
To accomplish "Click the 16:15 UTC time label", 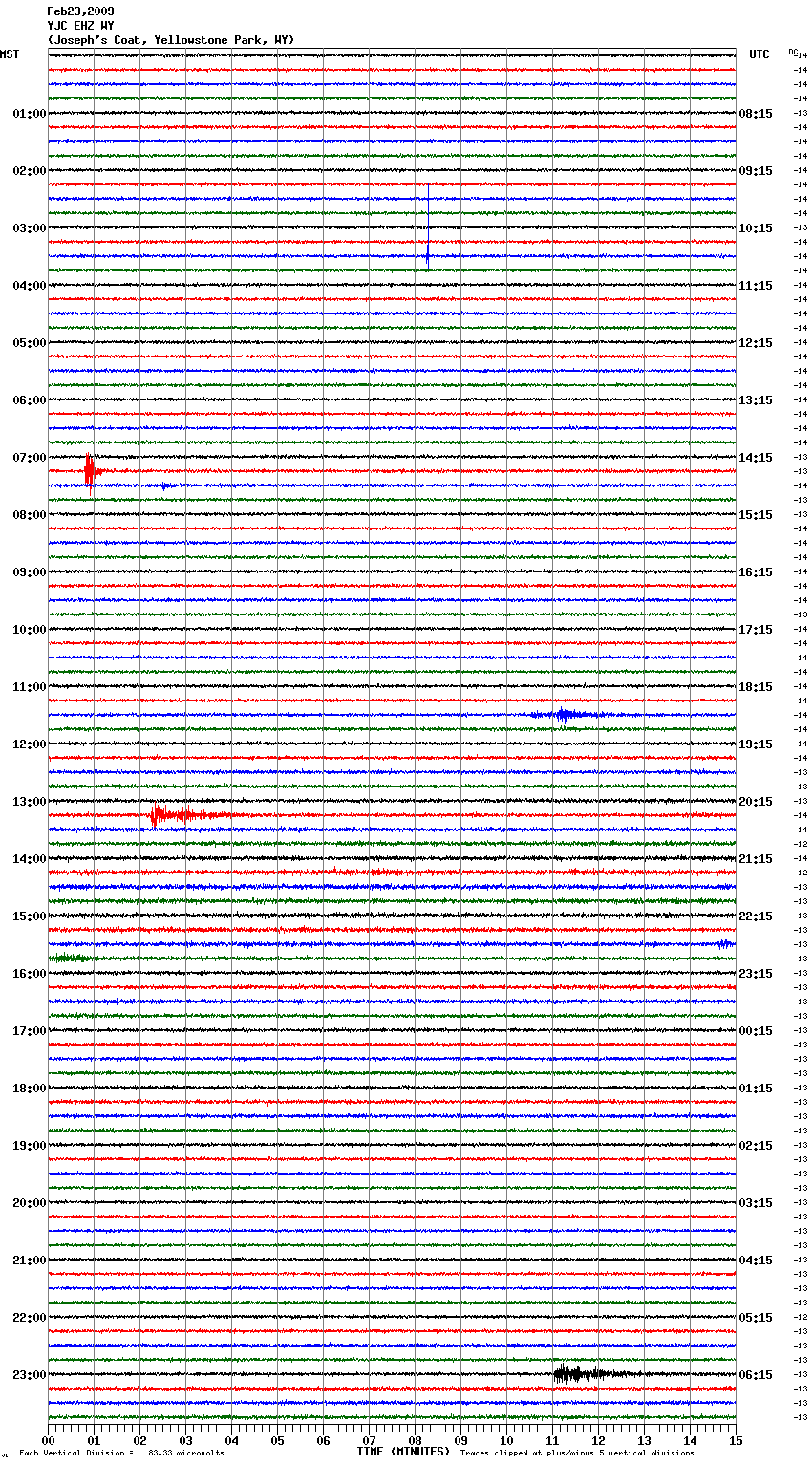I will pos(756,572).
